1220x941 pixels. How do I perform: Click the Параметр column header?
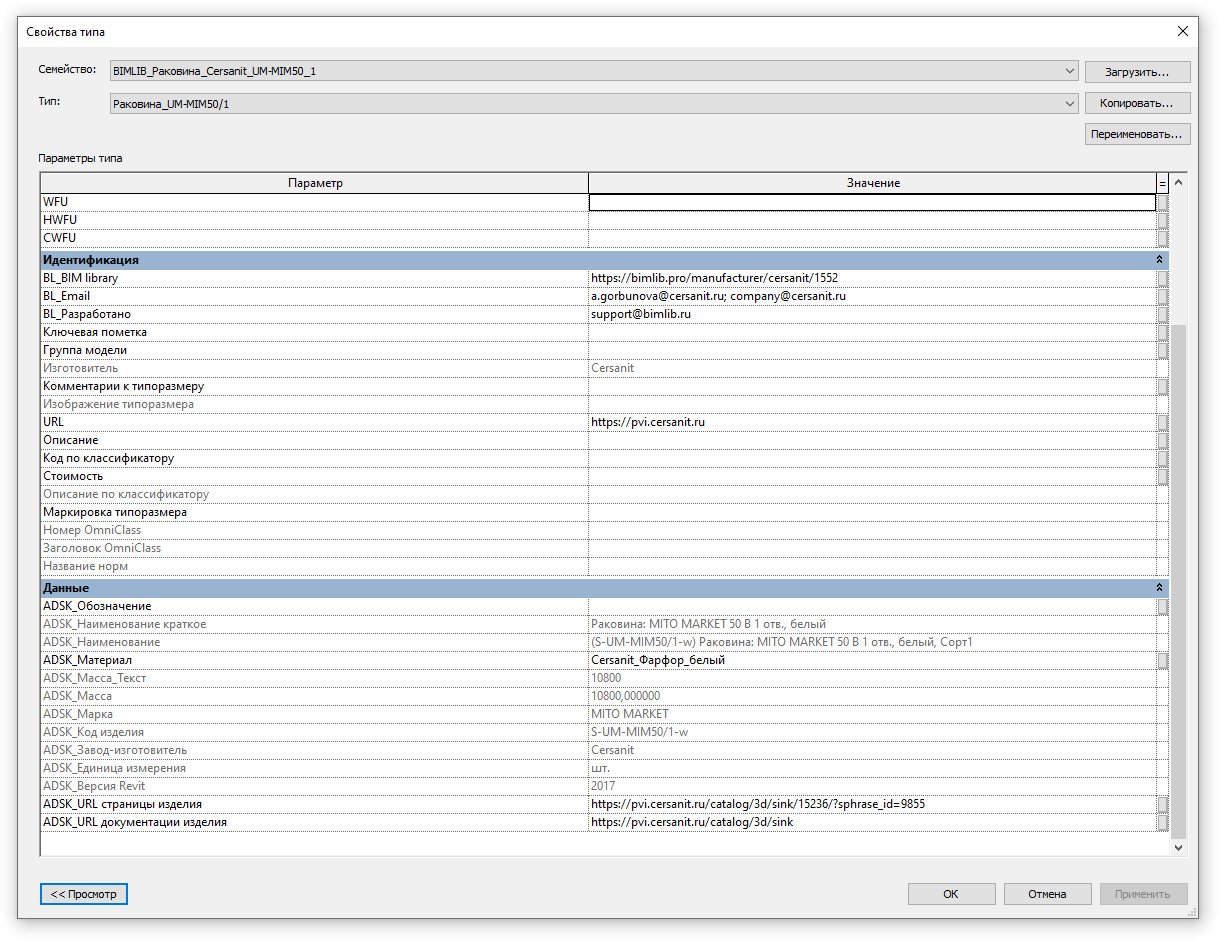coord(315,183)
